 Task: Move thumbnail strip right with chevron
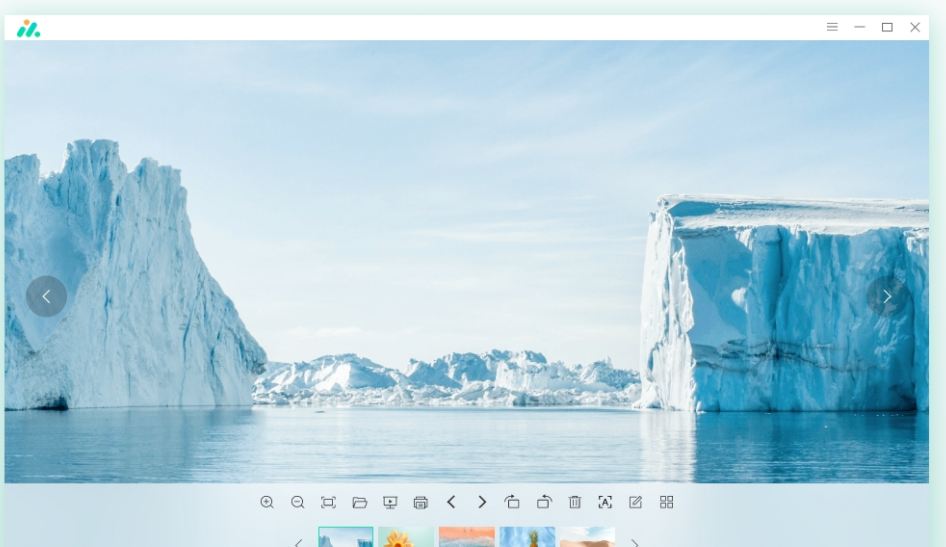(635, 543)
